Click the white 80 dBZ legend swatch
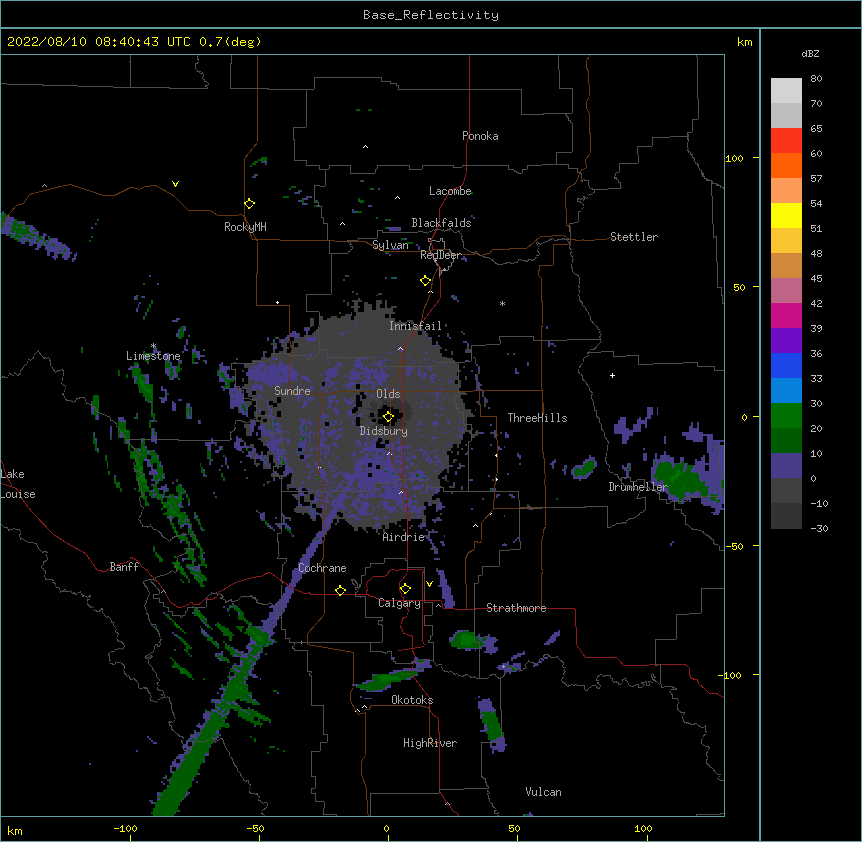 [x=786, y=91]
